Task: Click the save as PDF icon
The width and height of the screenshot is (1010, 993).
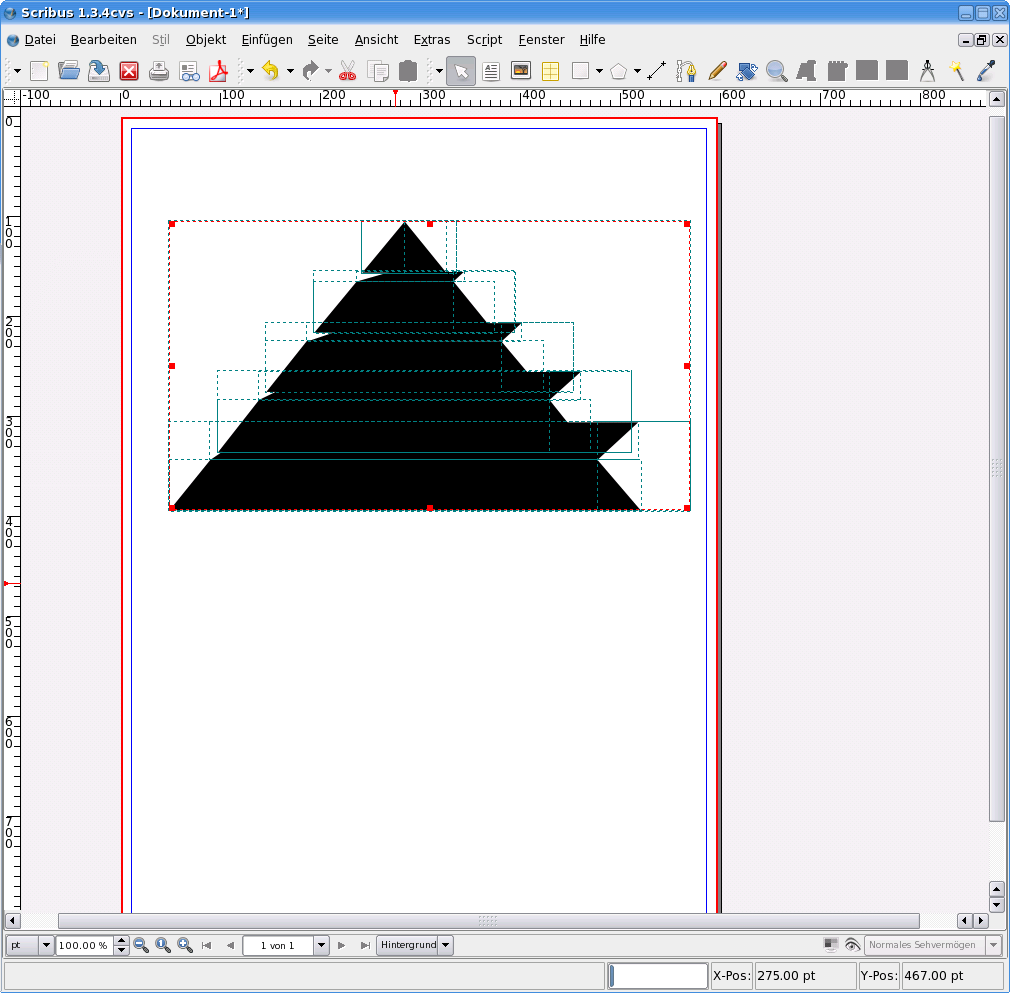Action: coord(219,71)
